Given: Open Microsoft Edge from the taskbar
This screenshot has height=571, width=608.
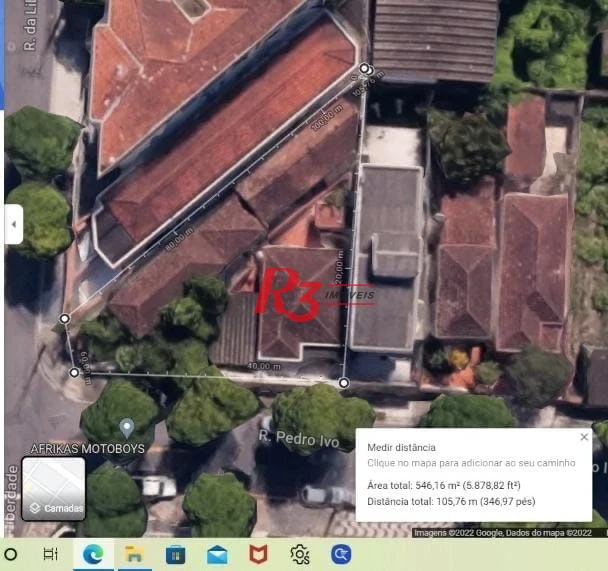Looking at the screenshot, I should (93, 554).
